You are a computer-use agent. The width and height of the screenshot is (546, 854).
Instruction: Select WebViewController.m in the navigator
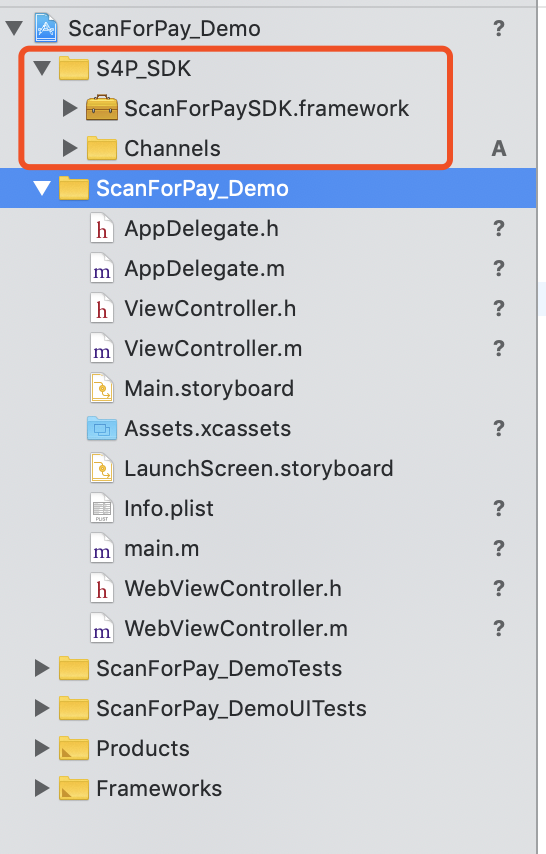(236, 629)
